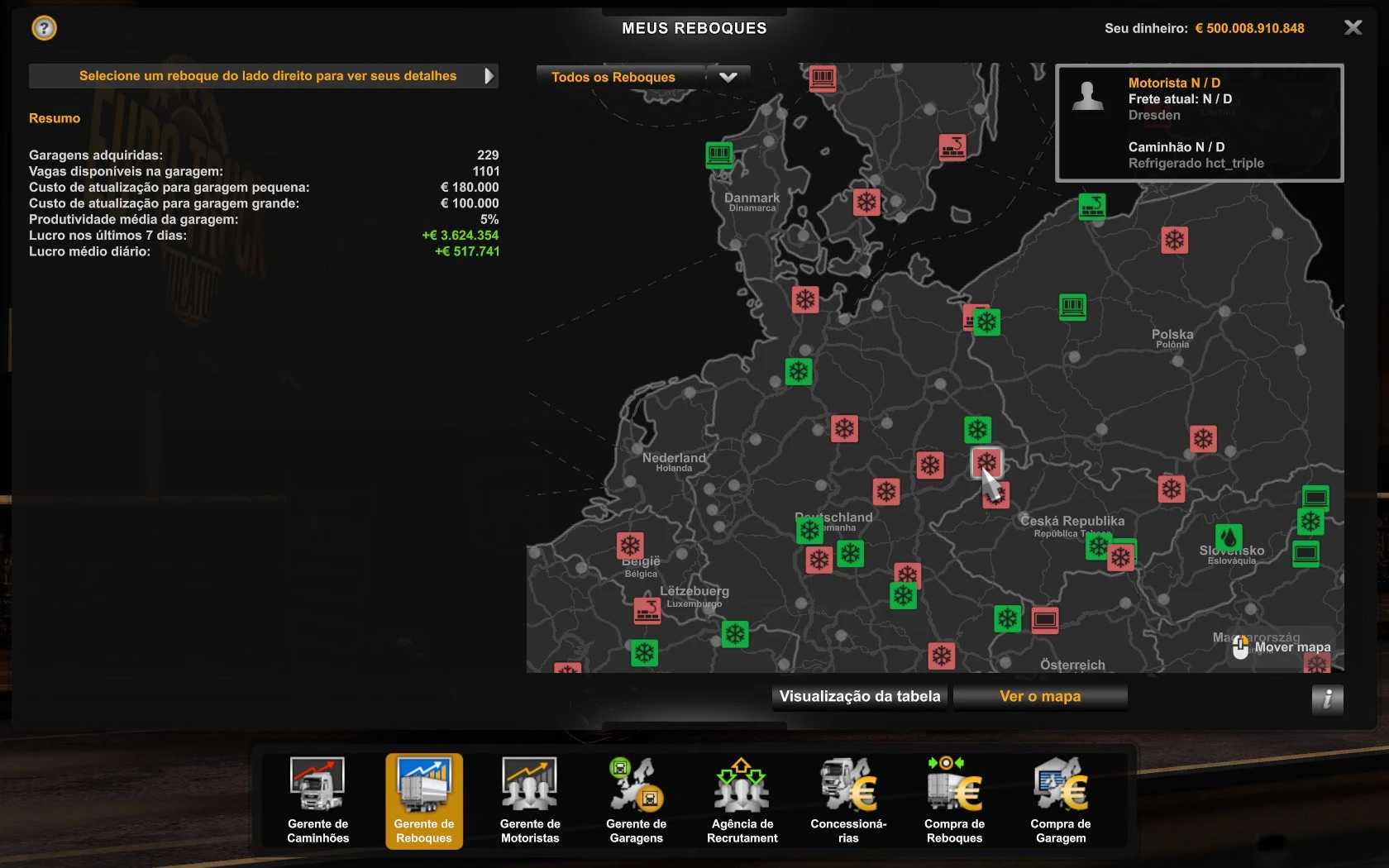
Task: Click green container trailer marker in Danmark
Action: click(719, 154)
